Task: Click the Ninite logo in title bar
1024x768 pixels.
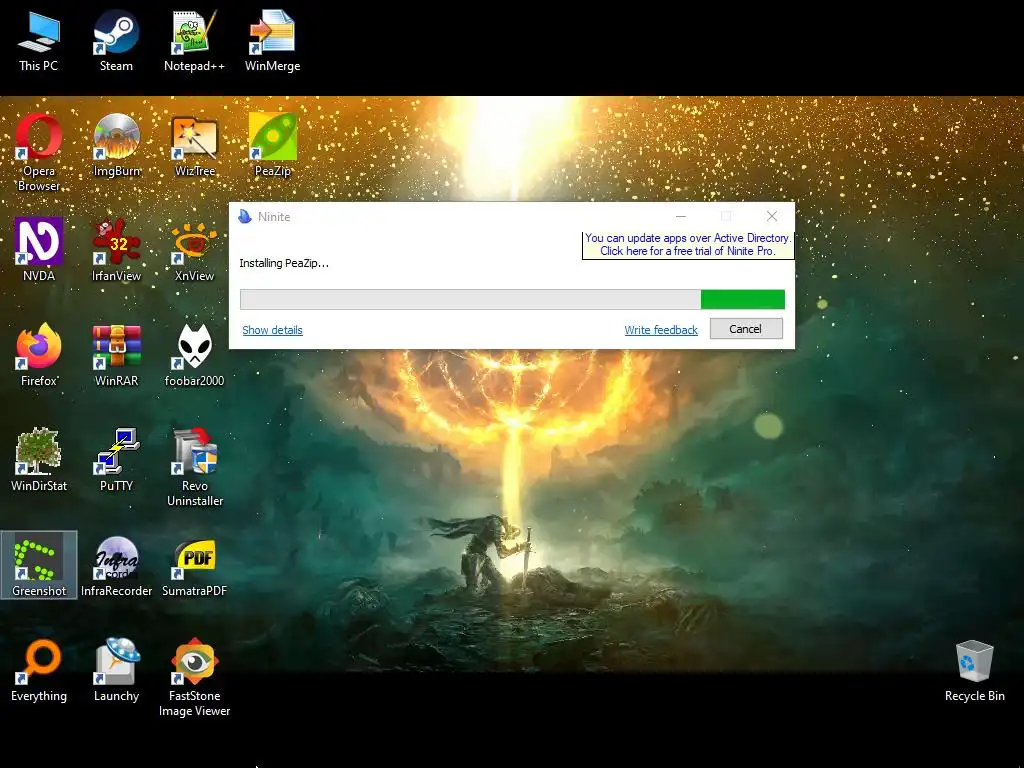Action: click(x=245, y=216)
